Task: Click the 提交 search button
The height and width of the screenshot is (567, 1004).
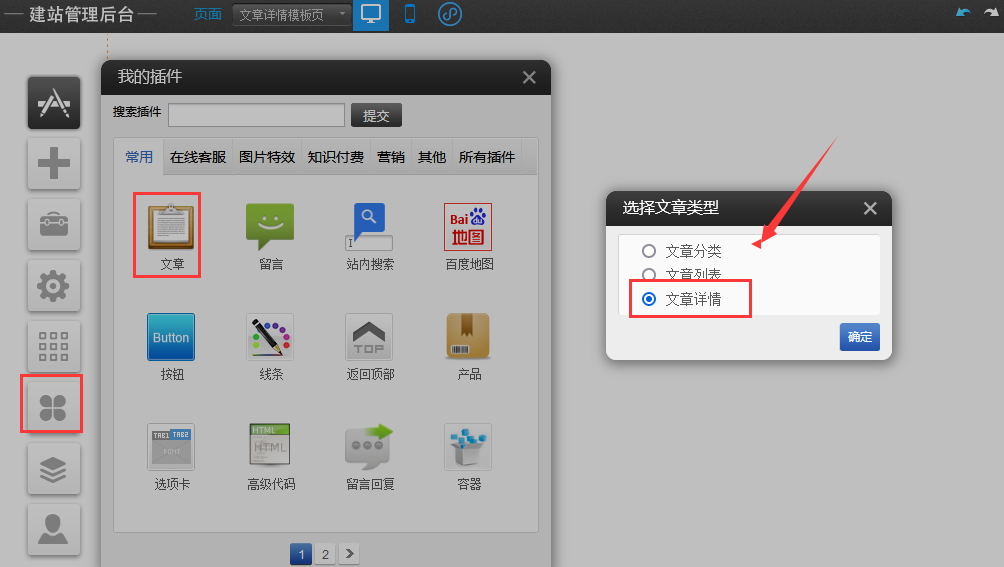Action: [376, 116]
